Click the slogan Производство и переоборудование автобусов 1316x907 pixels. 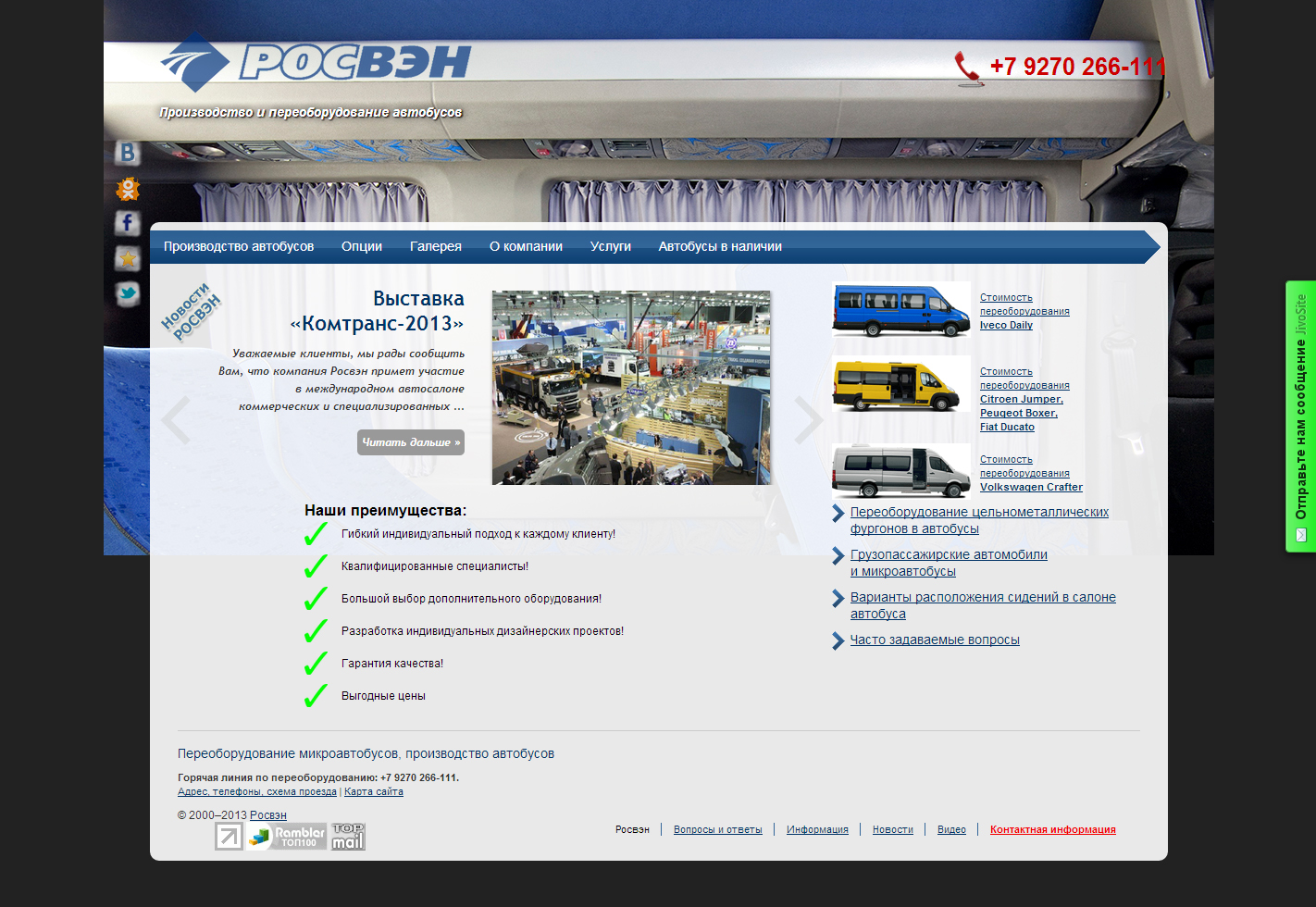[x=311, y=112]
